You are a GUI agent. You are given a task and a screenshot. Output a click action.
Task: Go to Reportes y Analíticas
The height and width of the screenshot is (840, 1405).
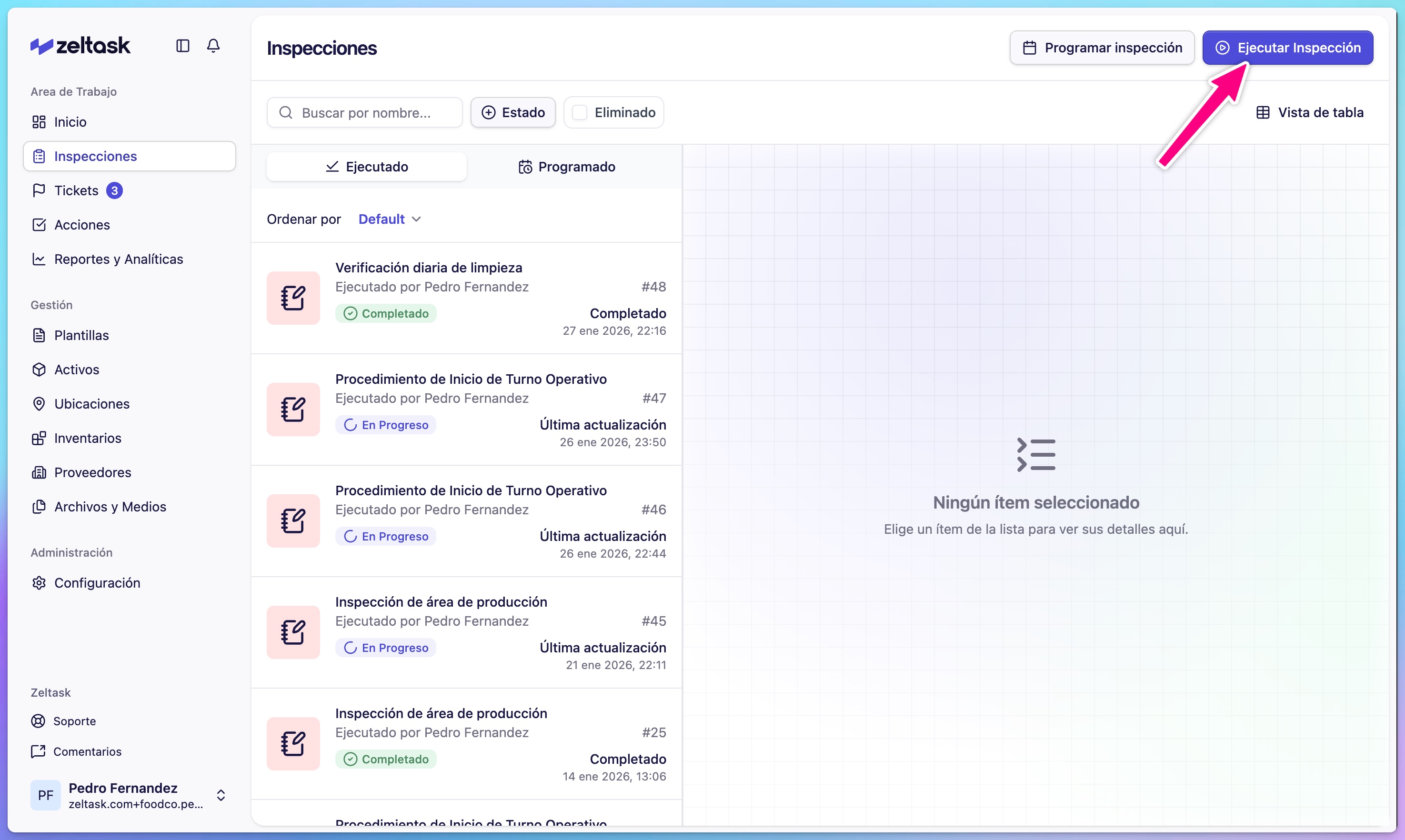(118, 259)
